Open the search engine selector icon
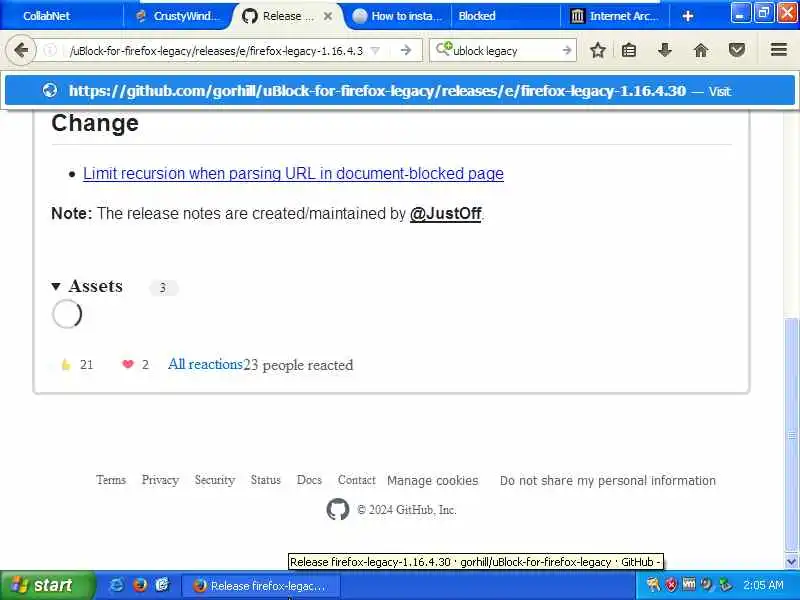800x600 pixels. point(443,49)
